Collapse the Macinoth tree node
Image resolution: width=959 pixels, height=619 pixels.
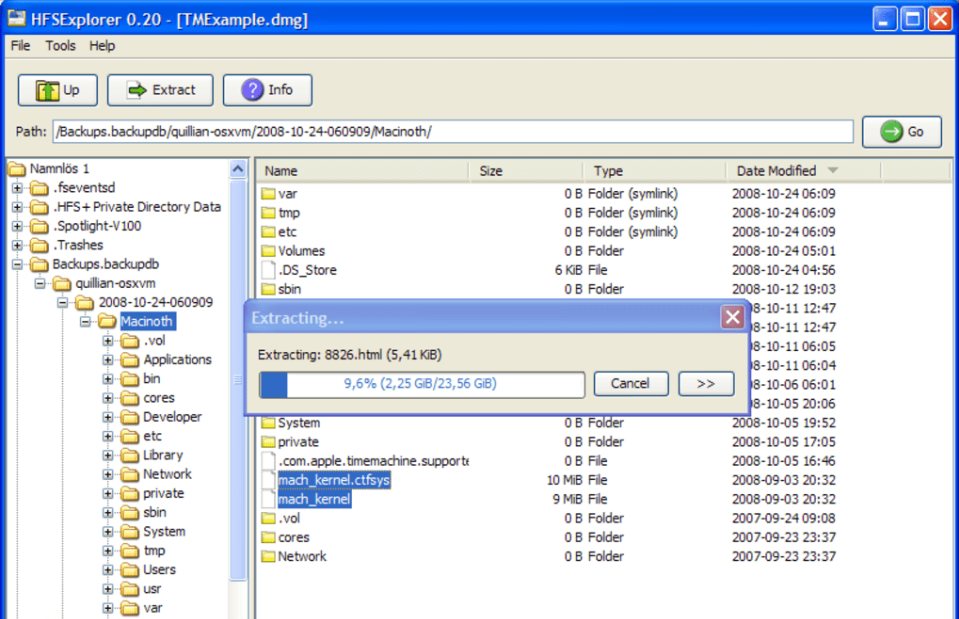tap(85, 321)
